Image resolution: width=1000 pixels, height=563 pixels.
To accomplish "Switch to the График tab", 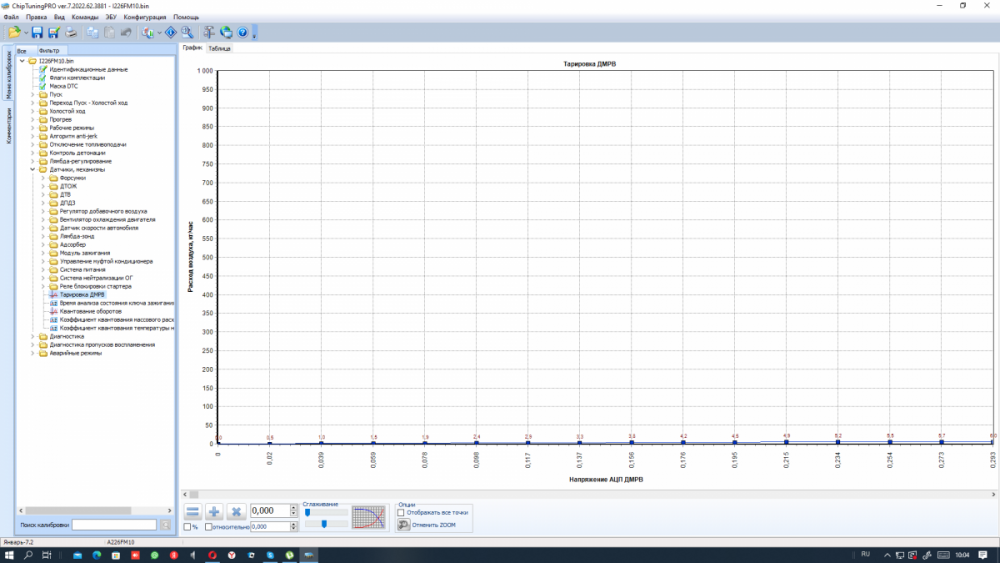I will [x=192, y=48].
